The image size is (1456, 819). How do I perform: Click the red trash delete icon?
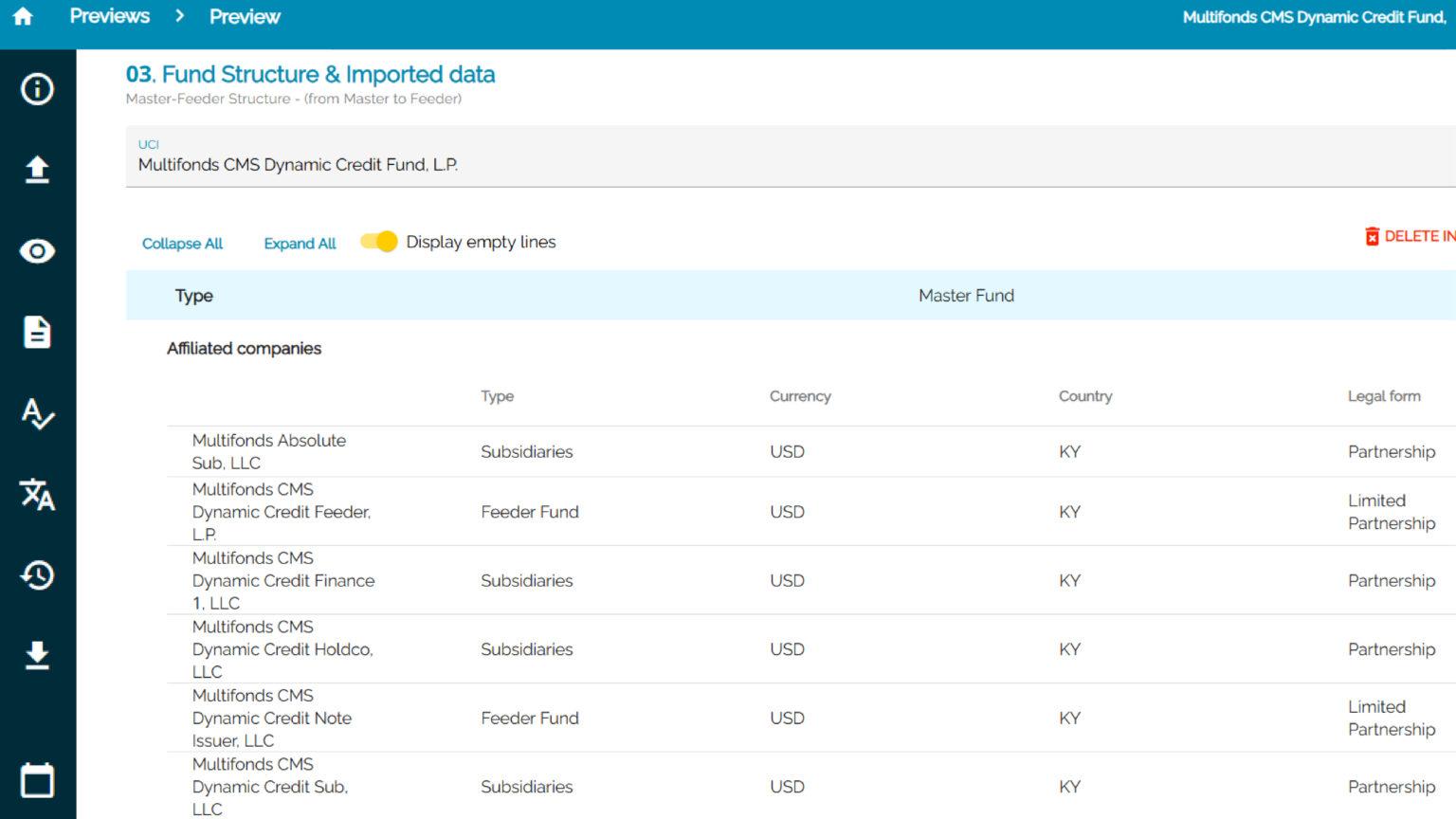pos(1372,236)
